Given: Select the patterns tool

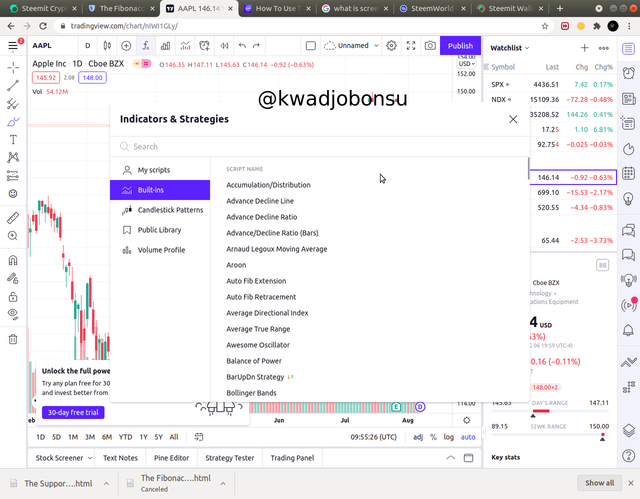Looking at the screenshot, I should pyautogui.click(x=13, y=157).
